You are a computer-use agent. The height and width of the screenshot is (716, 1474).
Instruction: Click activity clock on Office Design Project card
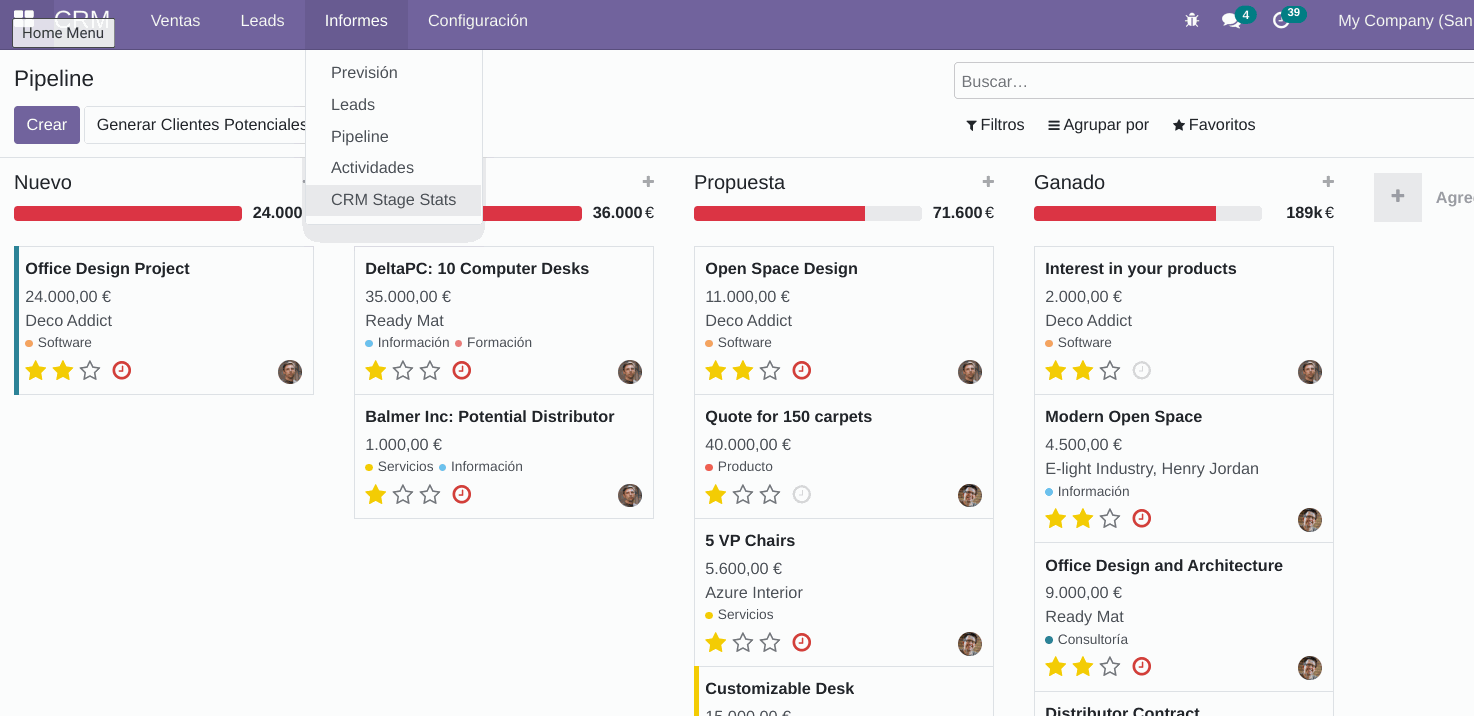tap(122, 370)
